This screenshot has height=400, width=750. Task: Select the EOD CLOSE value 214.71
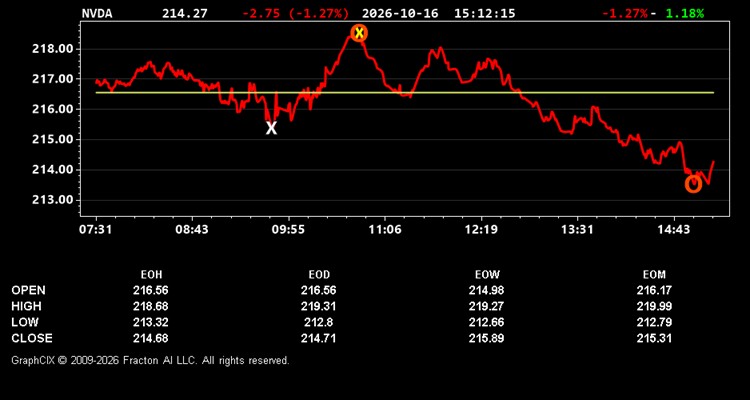click(x=319, y=338)
